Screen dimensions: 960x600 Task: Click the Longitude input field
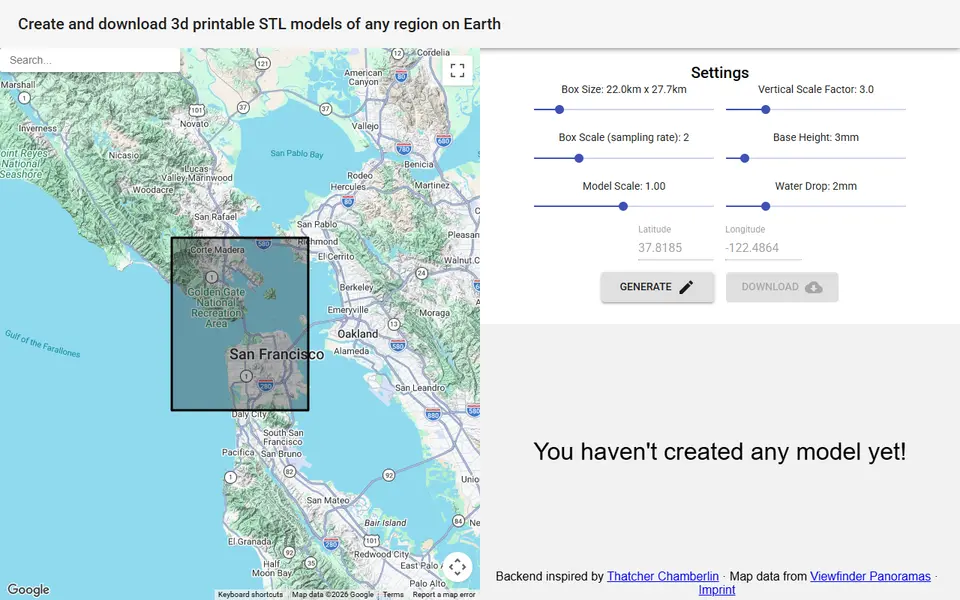[763, 248]
